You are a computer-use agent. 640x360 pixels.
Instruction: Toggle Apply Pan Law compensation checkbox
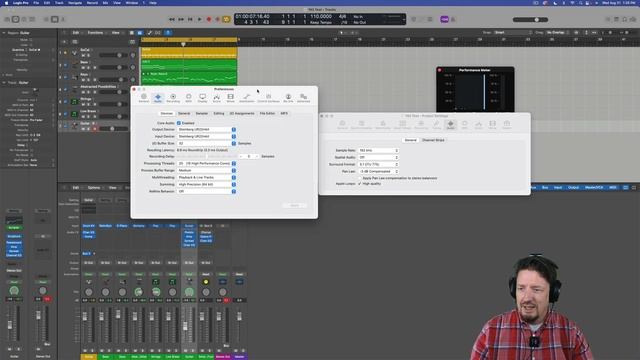click(360, 178)
